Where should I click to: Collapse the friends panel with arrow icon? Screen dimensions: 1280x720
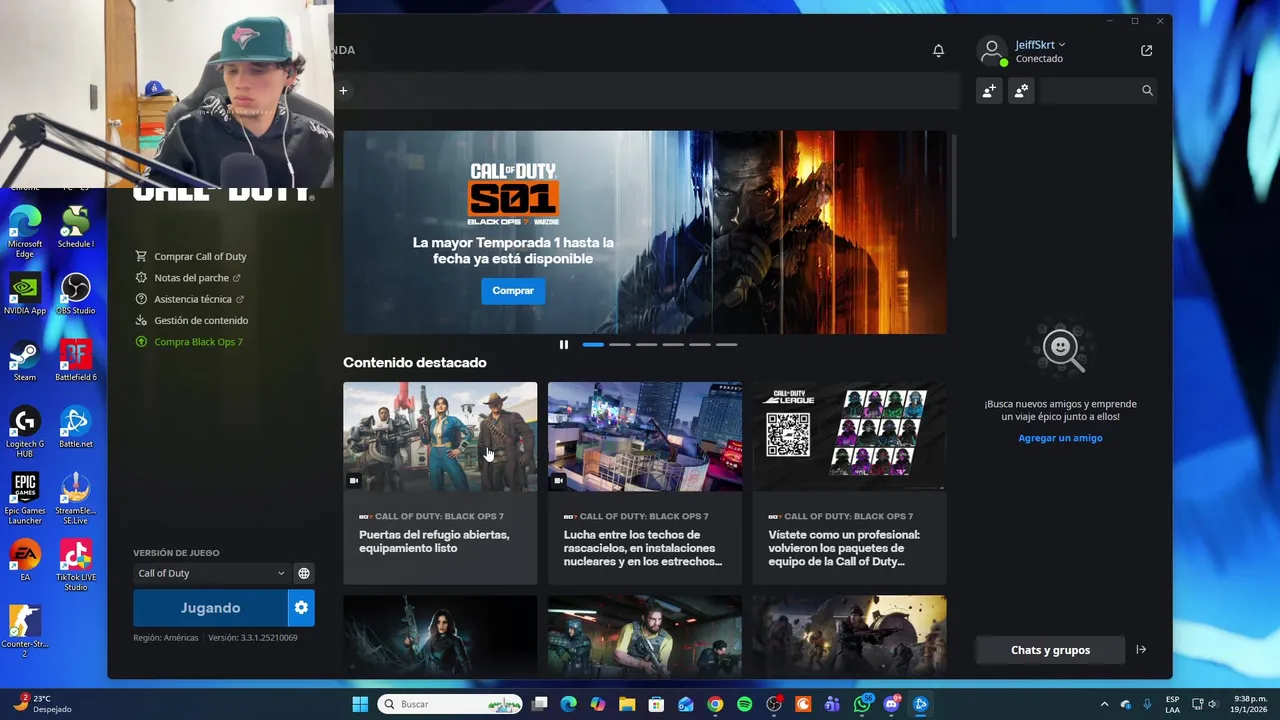click(1141, 650)
